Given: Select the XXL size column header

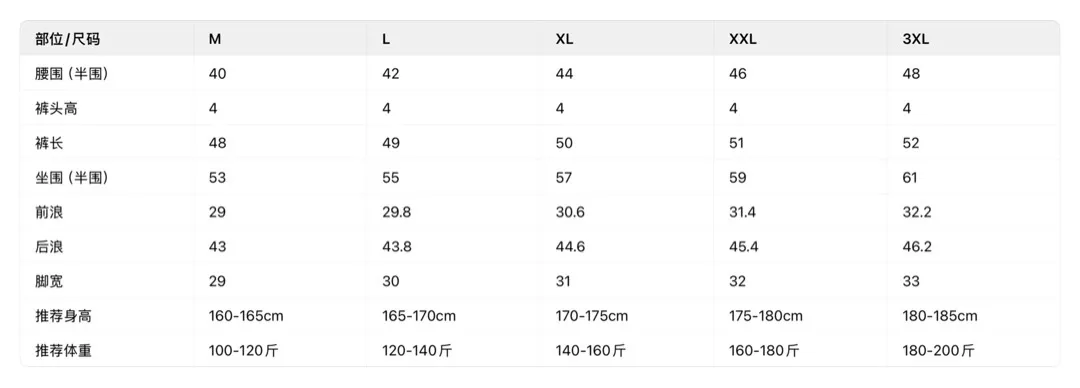Looking at the screenshot, I should (742, 39).
